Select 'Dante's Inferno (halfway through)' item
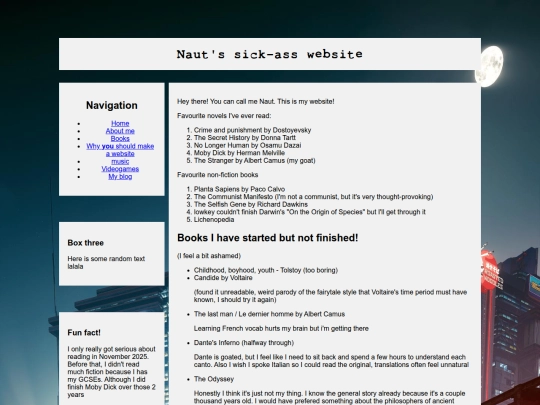The height and width of the screenshot is (405, 540). pos(243,342)
